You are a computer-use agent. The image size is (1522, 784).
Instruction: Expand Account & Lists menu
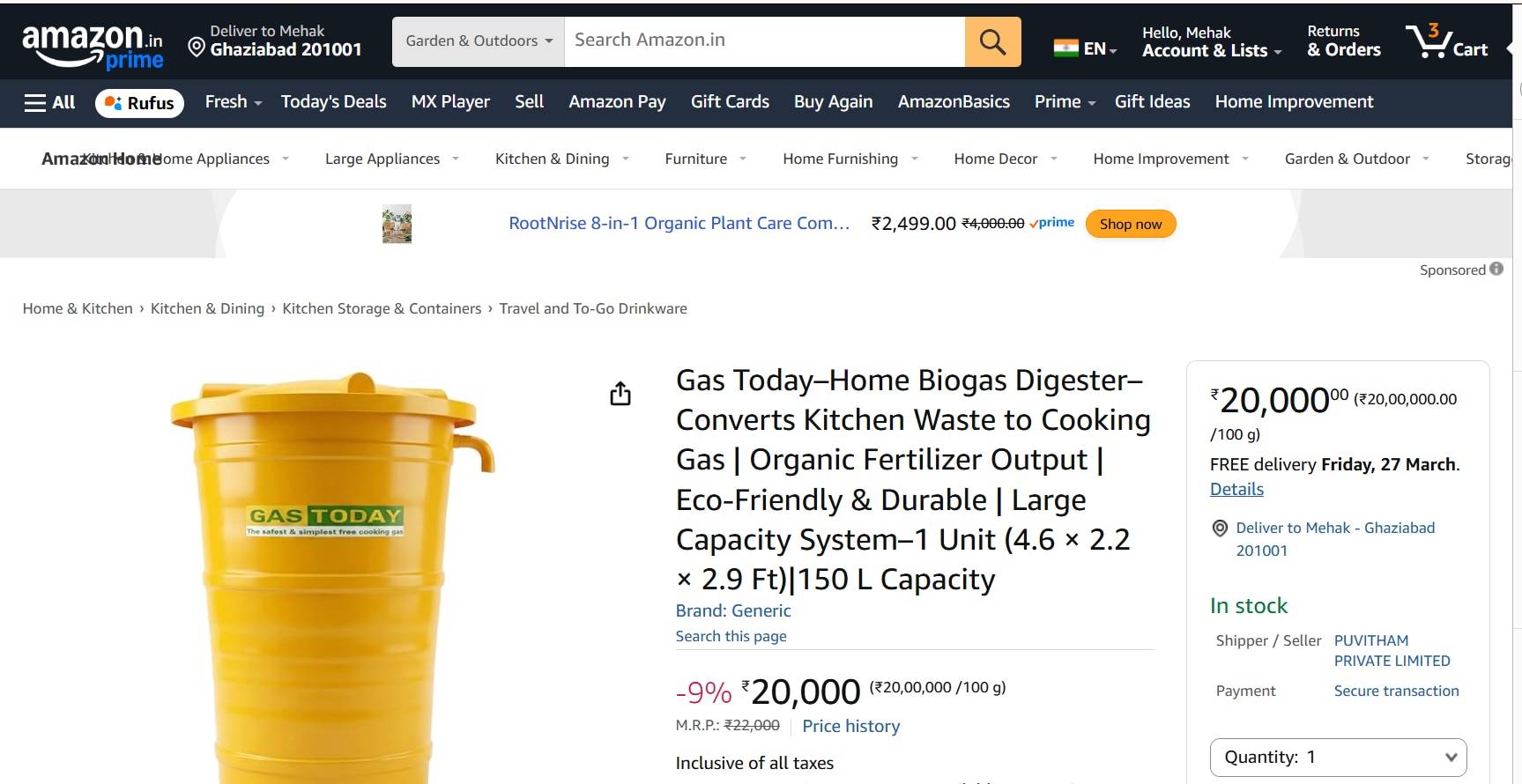[x=1211, y=42]
